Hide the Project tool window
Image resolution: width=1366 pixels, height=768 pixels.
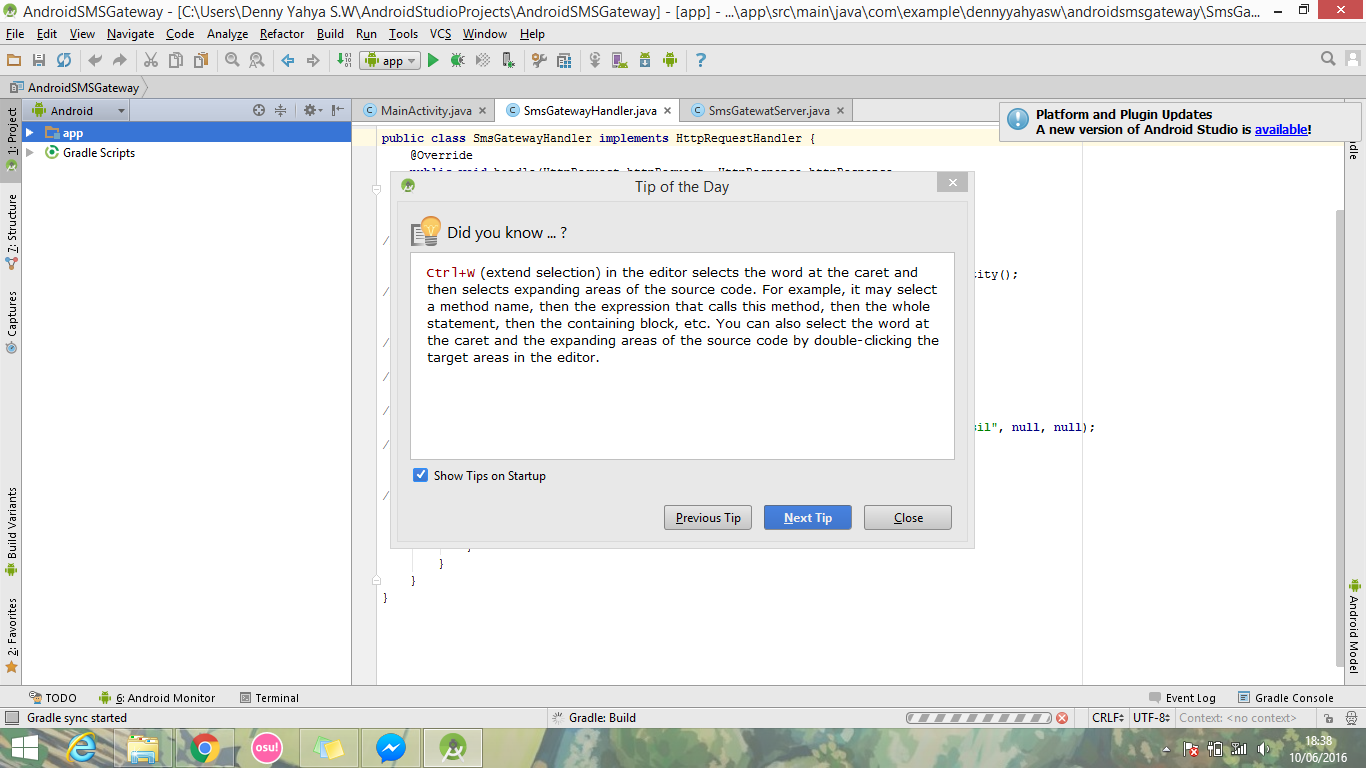tap(338, 110)
